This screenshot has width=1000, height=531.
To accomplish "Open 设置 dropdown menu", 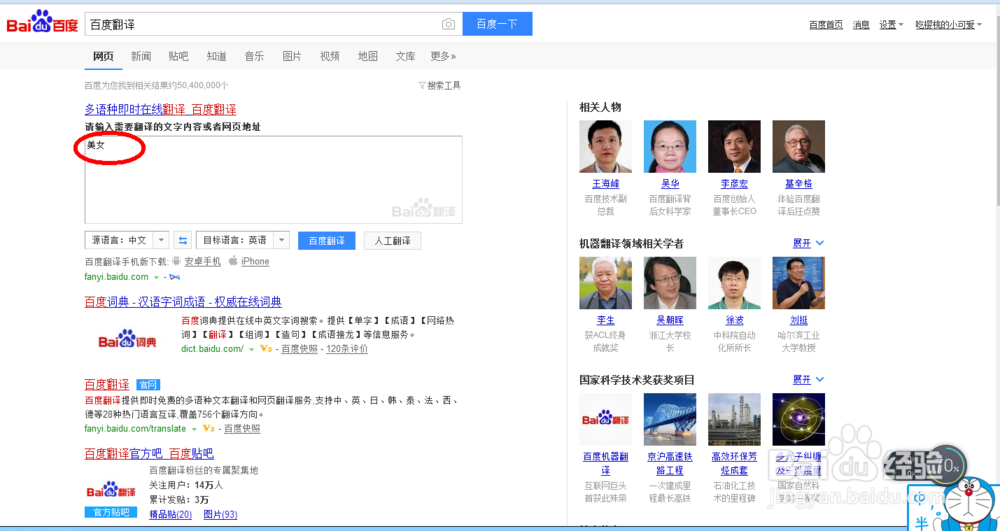I will 891,25.
